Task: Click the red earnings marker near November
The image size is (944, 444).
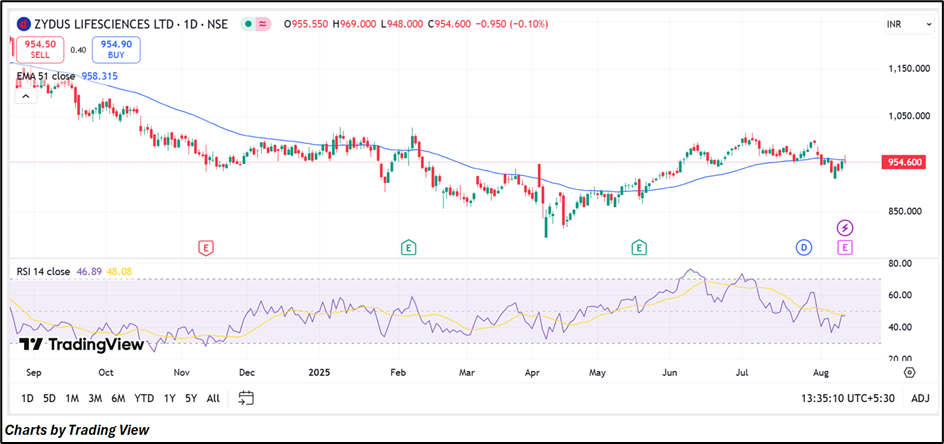Action: [x=205, y=246]
